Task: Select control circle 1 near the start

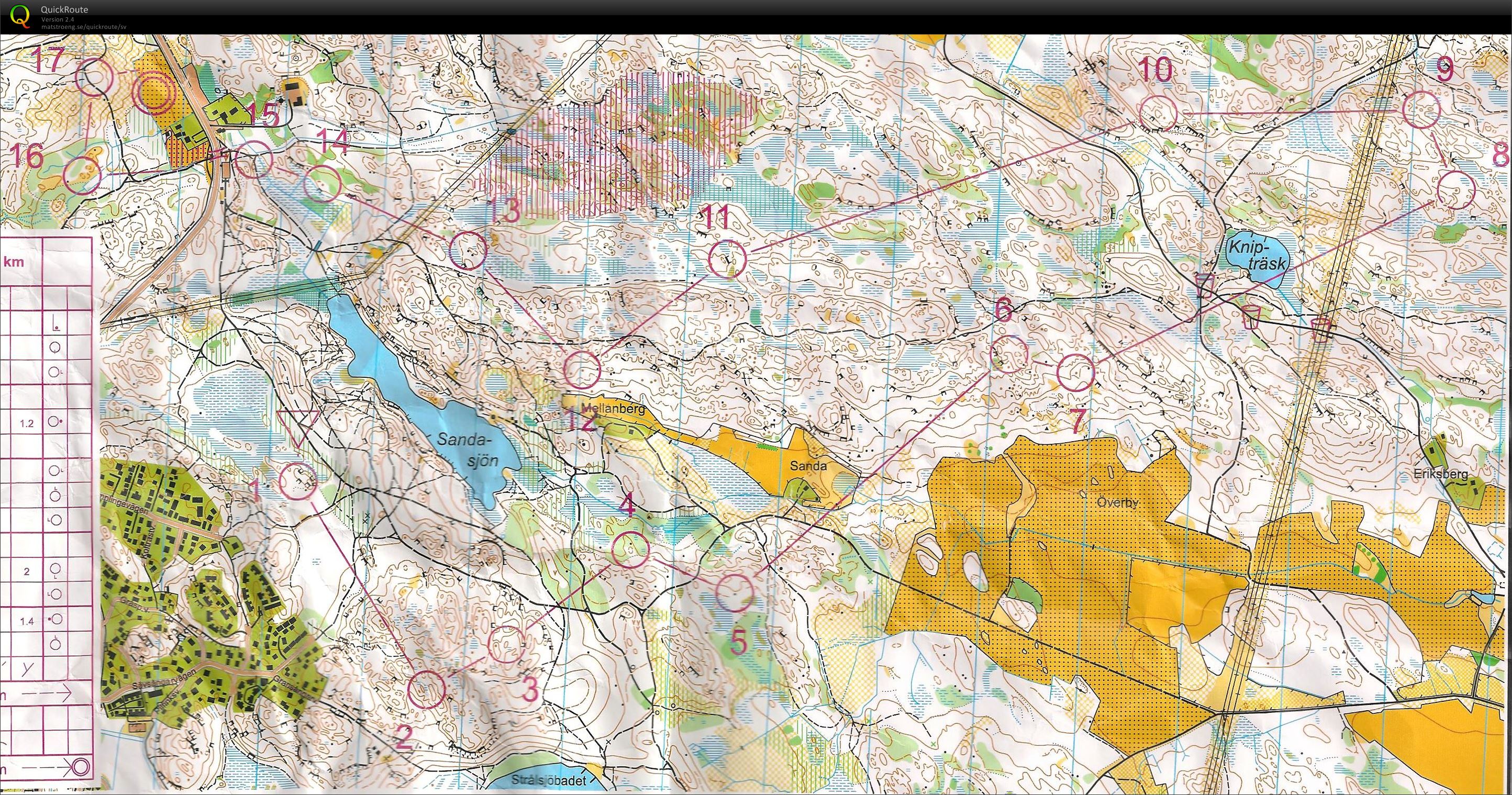Action: pyautogui.click(x=298, y=481)
